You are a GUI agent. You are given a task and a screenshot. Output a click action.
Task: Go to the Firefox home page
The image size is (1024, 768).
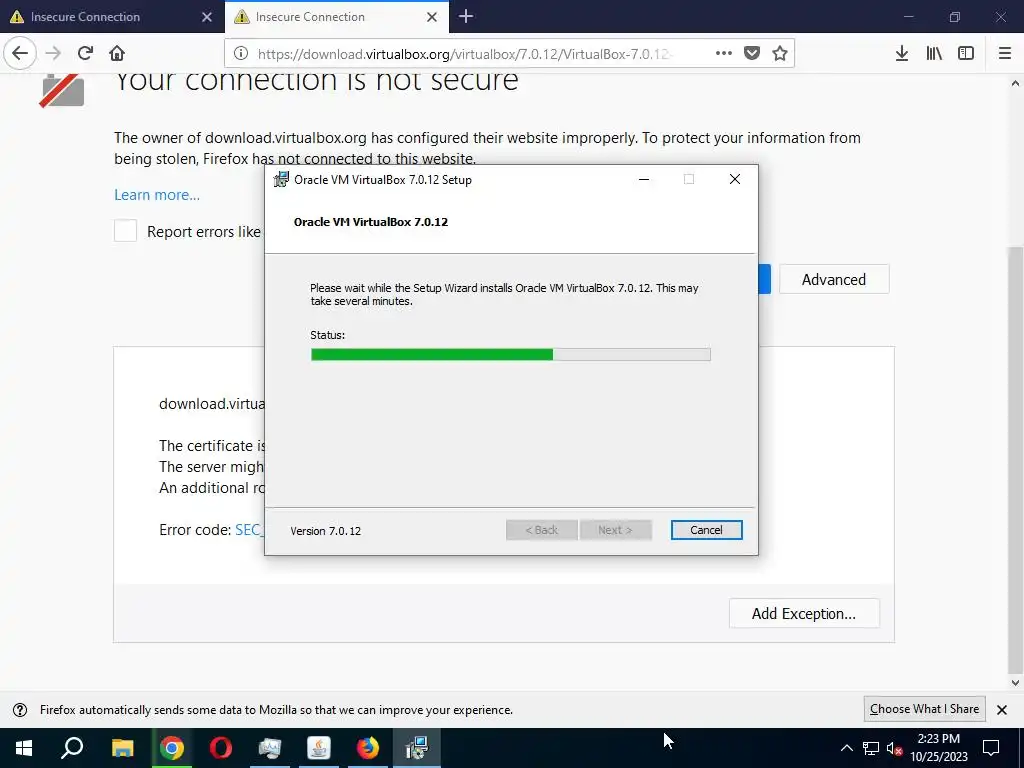[x=117, y=53]
